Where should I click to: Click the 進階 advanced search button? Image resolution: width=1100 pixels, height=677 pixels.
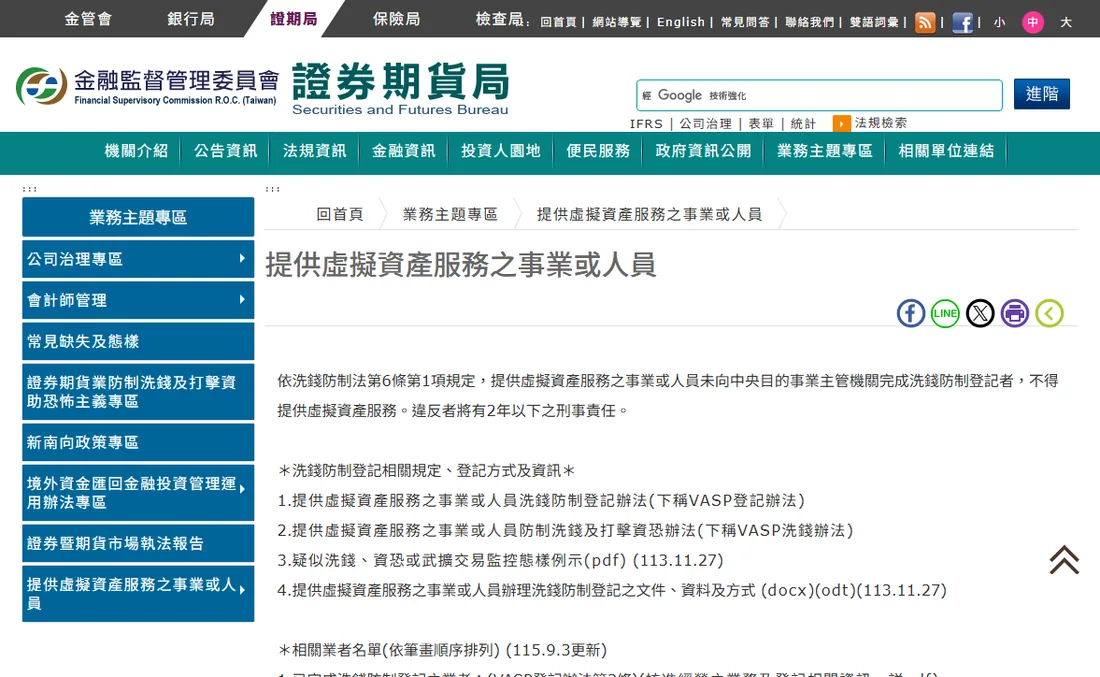(x=1041, y=94)
